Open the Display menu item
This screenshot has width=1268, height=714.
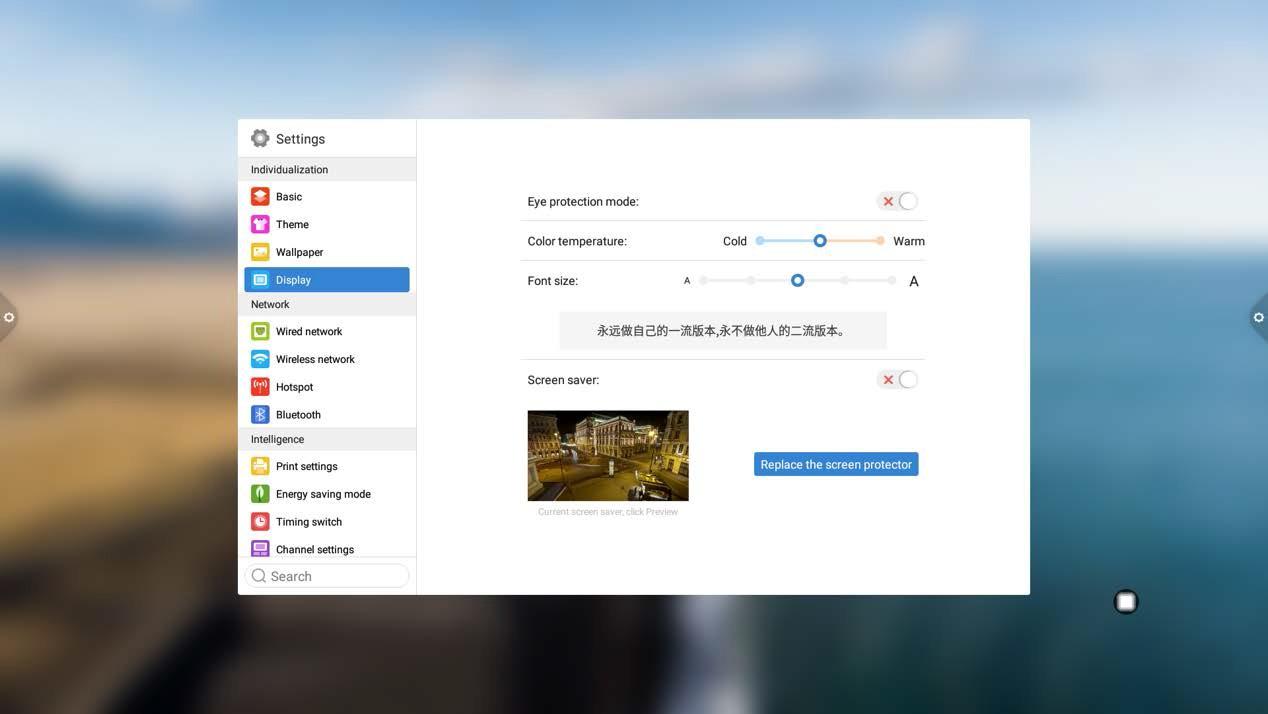pos(326,280)
